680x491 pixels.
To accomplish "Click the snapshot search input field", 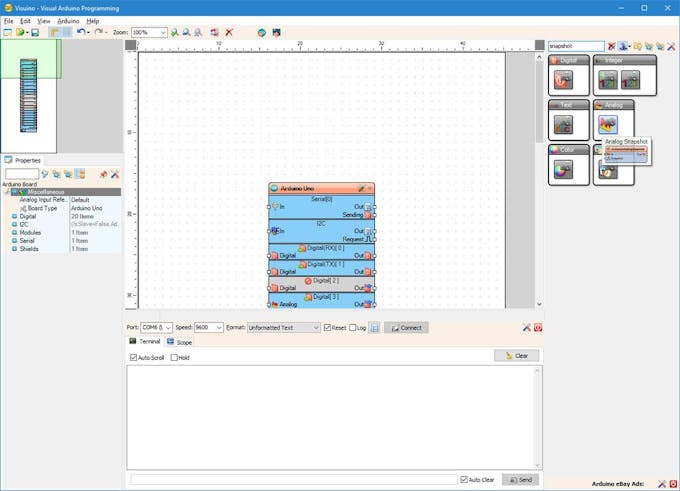I will pyautogui.click(x=576, y=46).
